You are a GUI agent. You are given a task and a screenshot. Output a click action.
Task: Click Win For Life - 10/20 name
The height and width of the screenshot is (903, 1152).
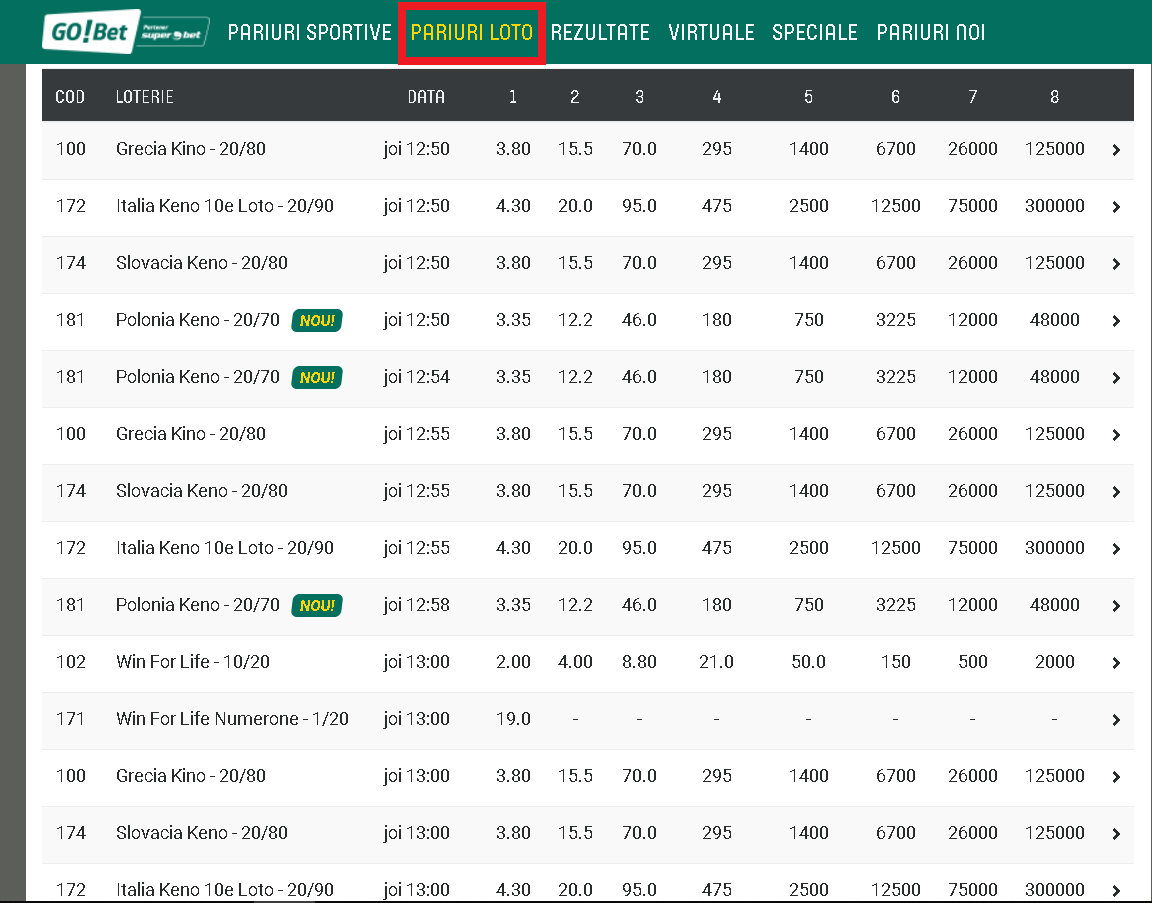(192, 662)
